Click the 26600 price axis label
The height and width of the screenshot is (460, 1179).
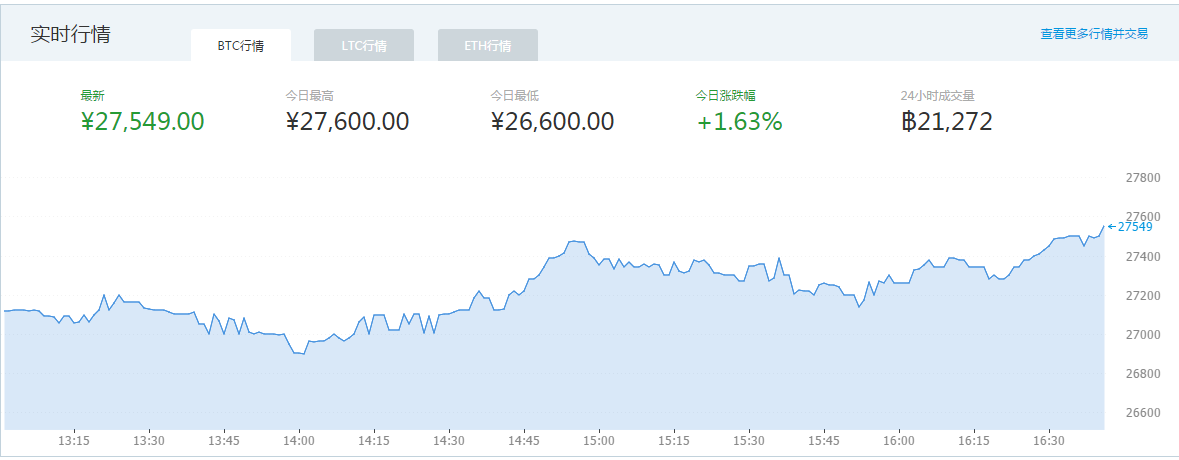pyautogui.click(x=1143, y=413)
